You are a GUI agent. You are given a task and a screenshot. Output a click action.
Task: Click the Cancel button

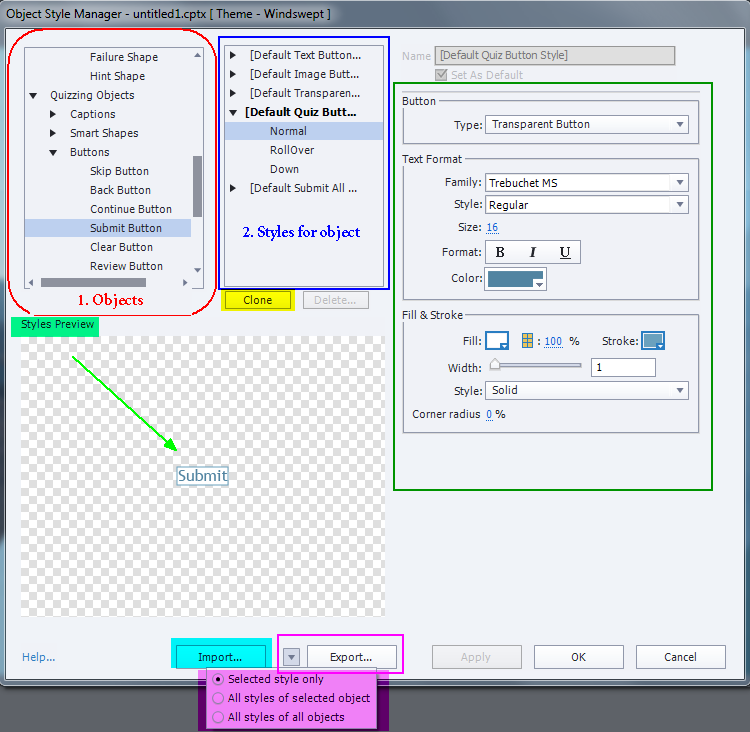click(x=680, y=657)
